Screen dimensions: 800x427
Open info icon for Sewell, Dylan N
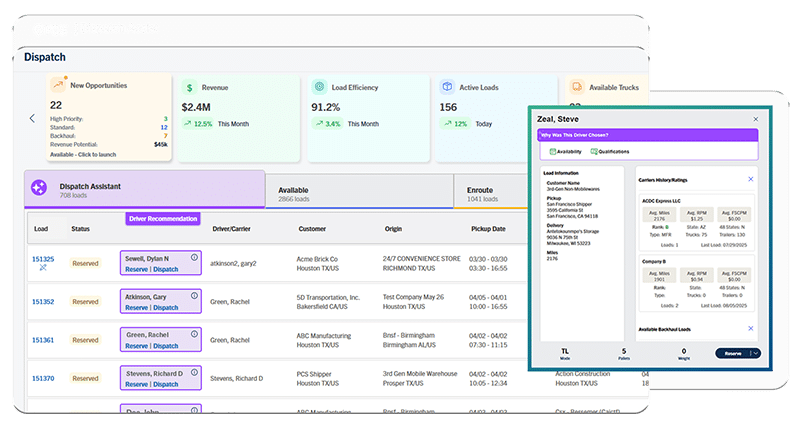(x=194, y=258)
